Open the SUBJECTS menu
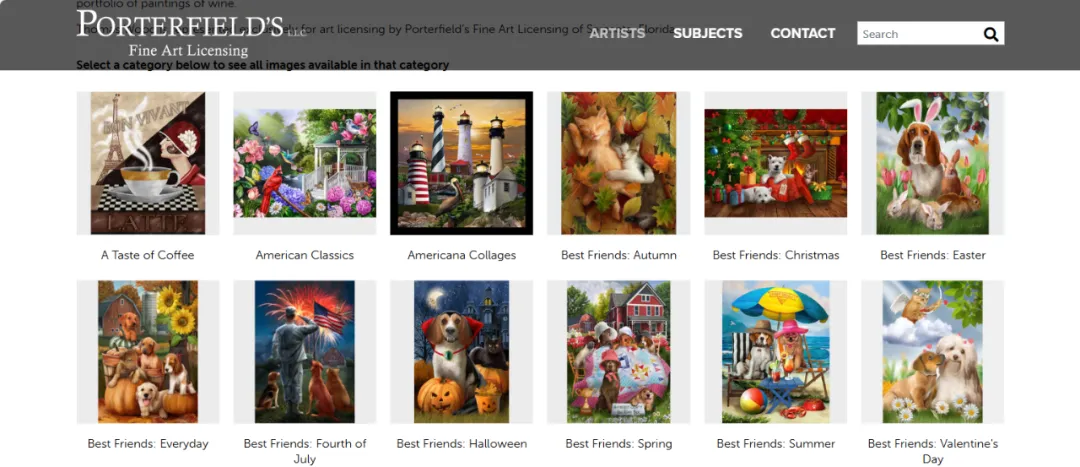 click(707, 33)
